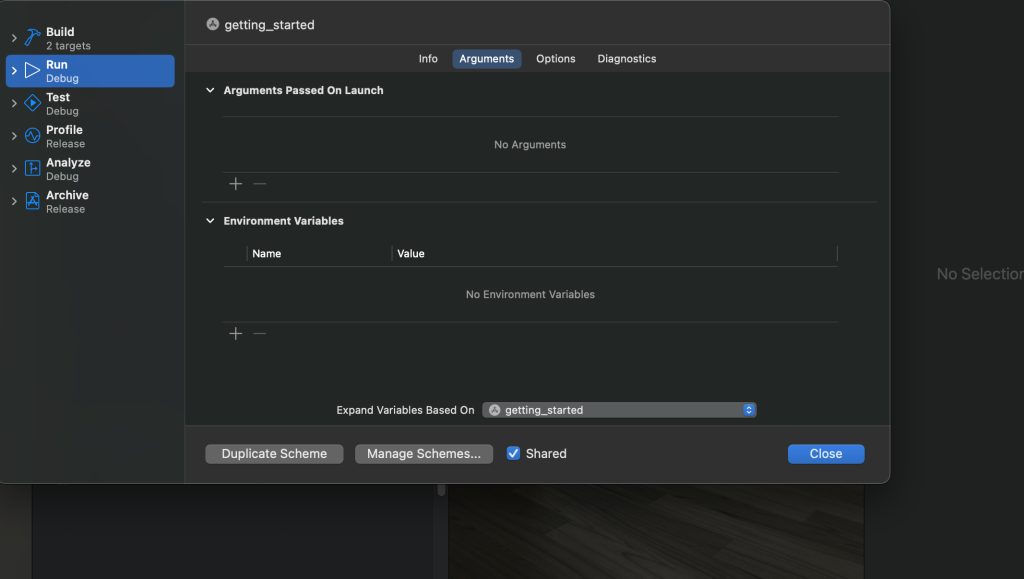This screenshot has width=1024, height=579.
Task: Click Duplicate Scheme button
Action: coord(274,454)
